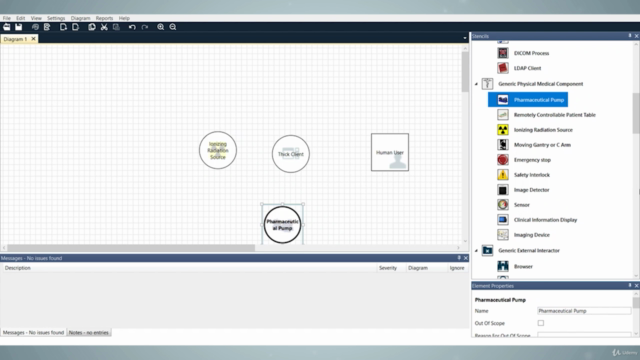Image resolution: width=640 pixels, height=360 pixels.
Task: Click the canvas horizontal scrollbar thumb
Action: tap(131, 248)
